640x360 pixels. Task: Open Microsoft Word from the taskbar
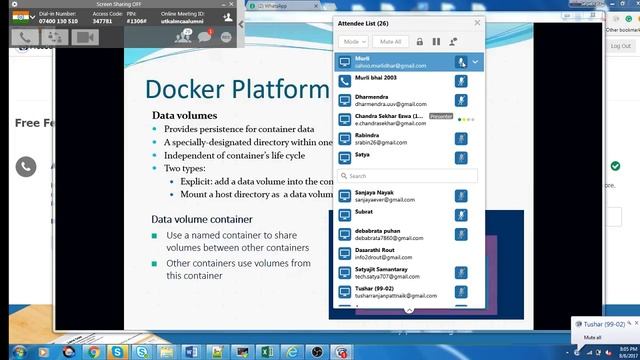tap(191, 352)
